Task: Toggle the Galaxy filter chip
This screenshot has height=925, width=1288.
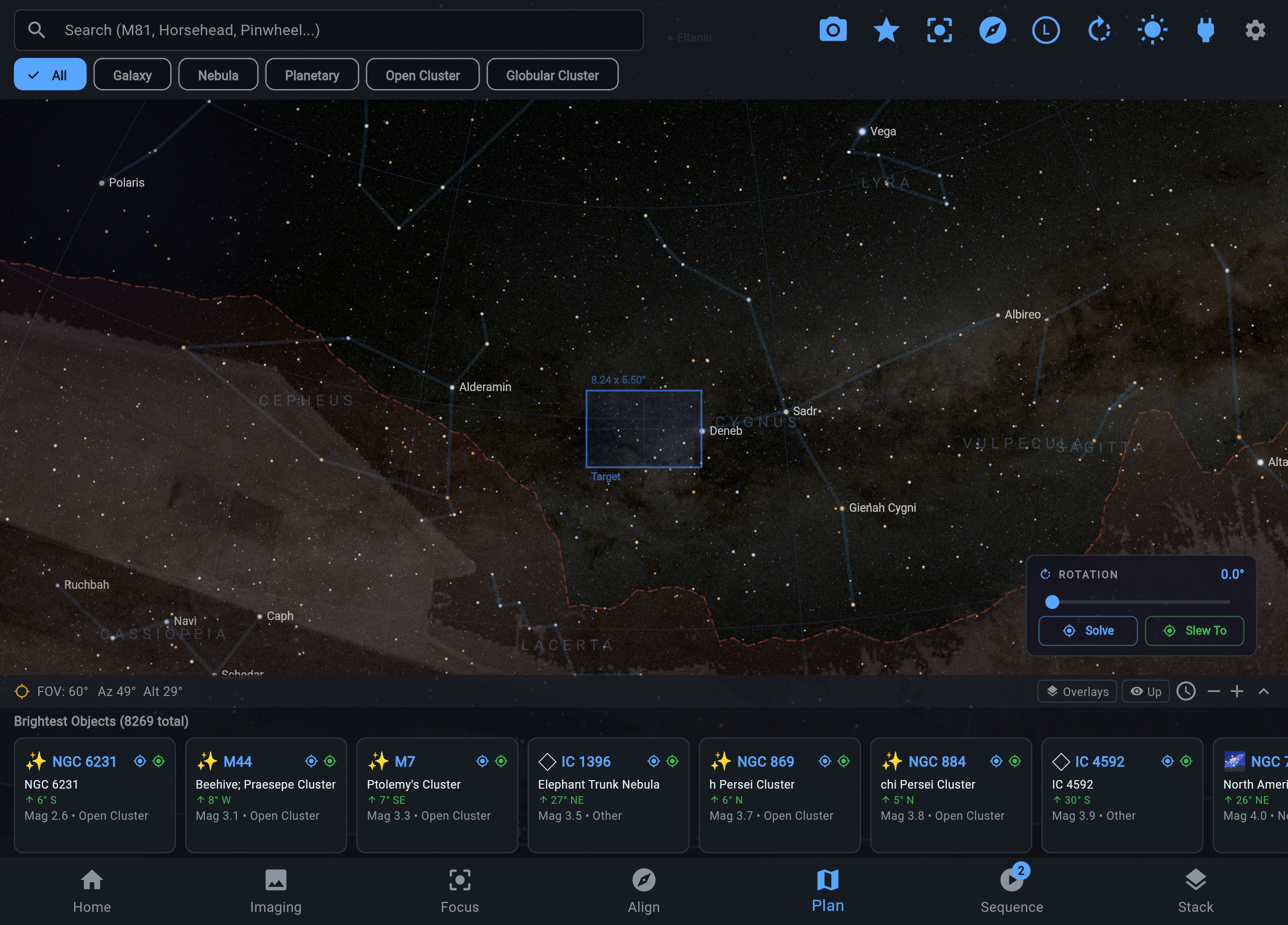Action: 132,74
